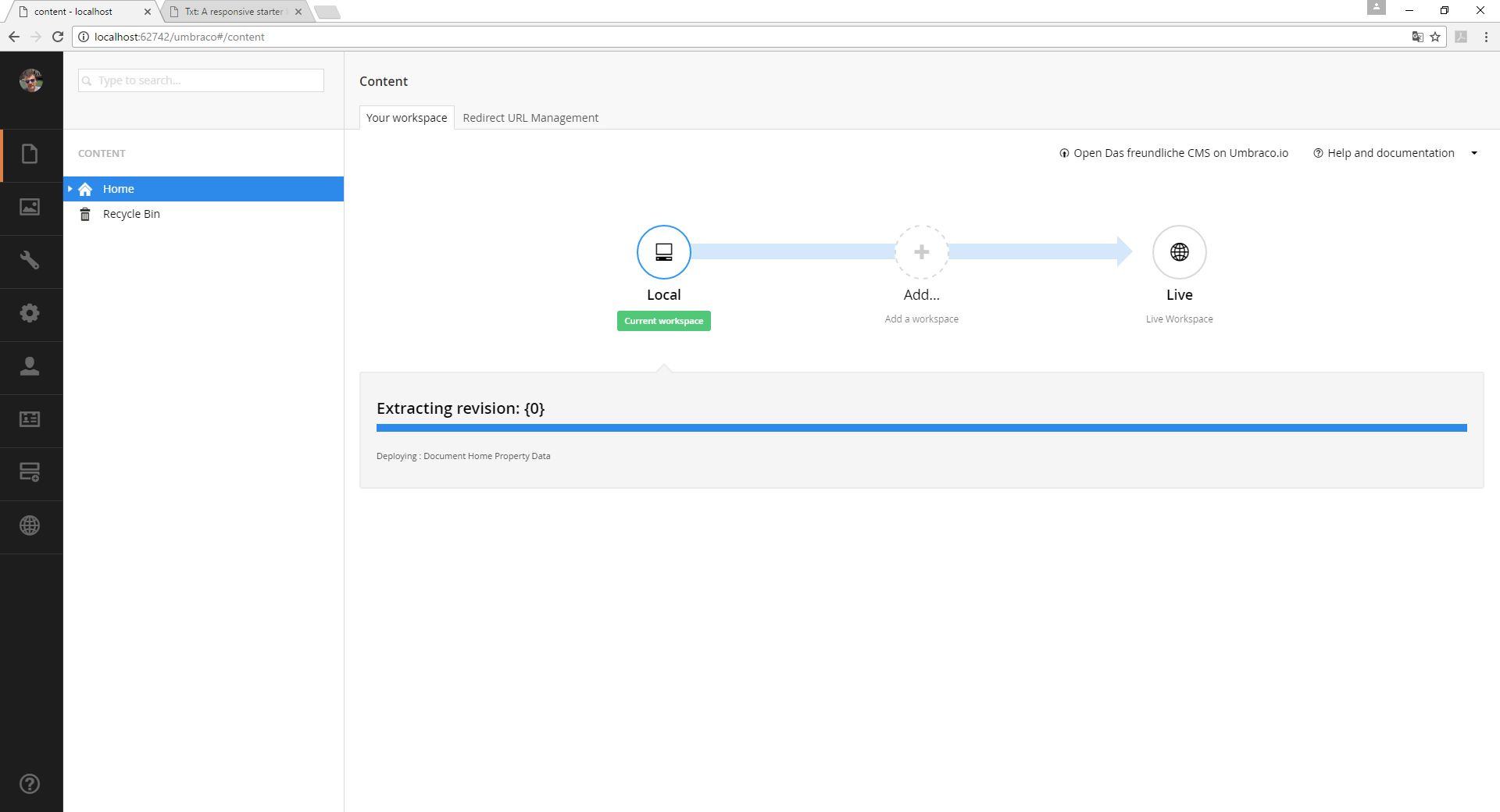Click the blue deployment progress bar
The image size is (1500, 812).
click(921, 428)
